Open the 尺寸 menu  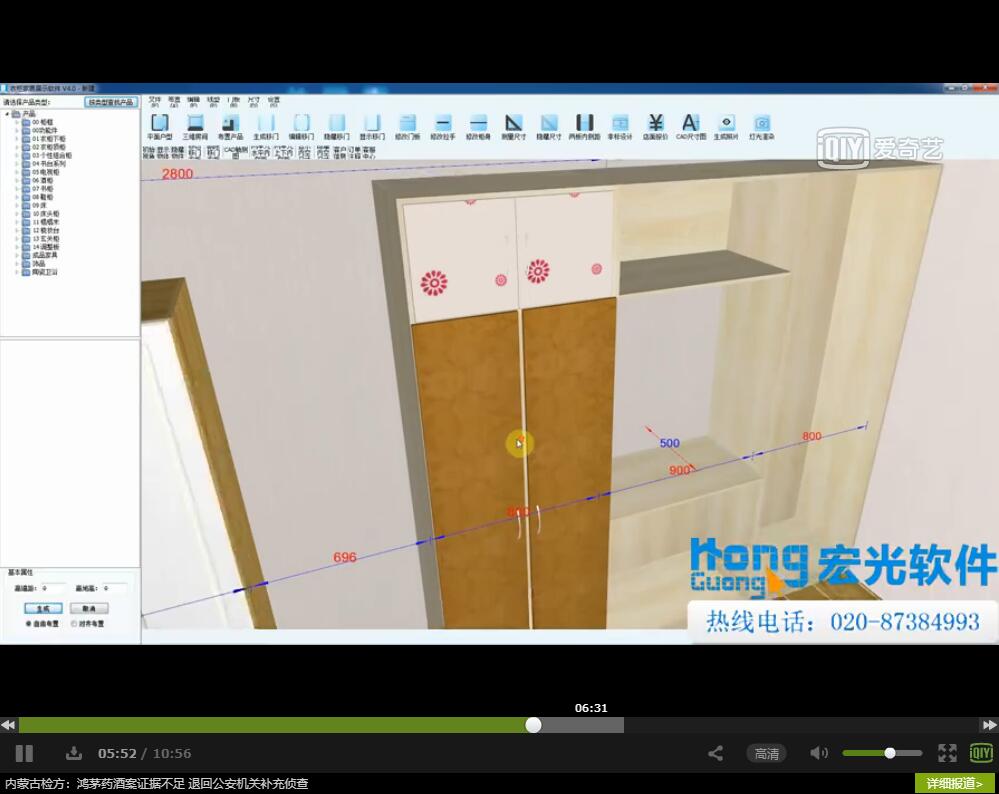[x=254, y=101]
